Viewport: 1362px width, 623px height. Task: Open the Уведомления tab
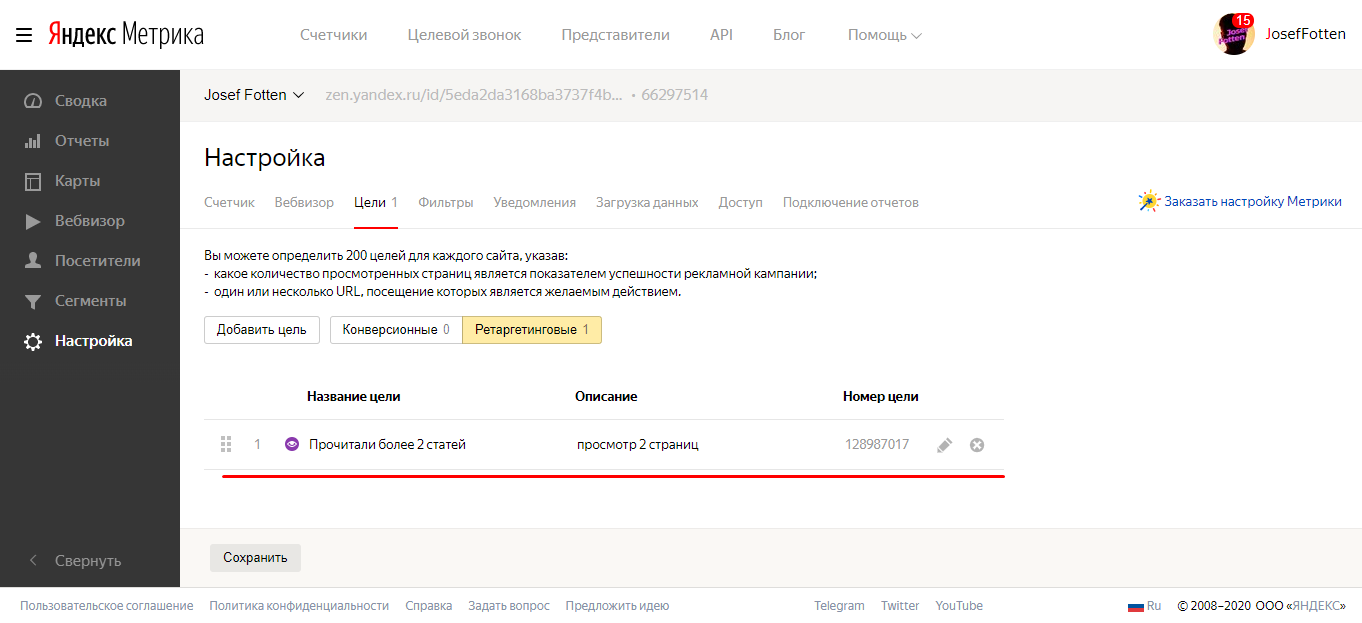534,202
